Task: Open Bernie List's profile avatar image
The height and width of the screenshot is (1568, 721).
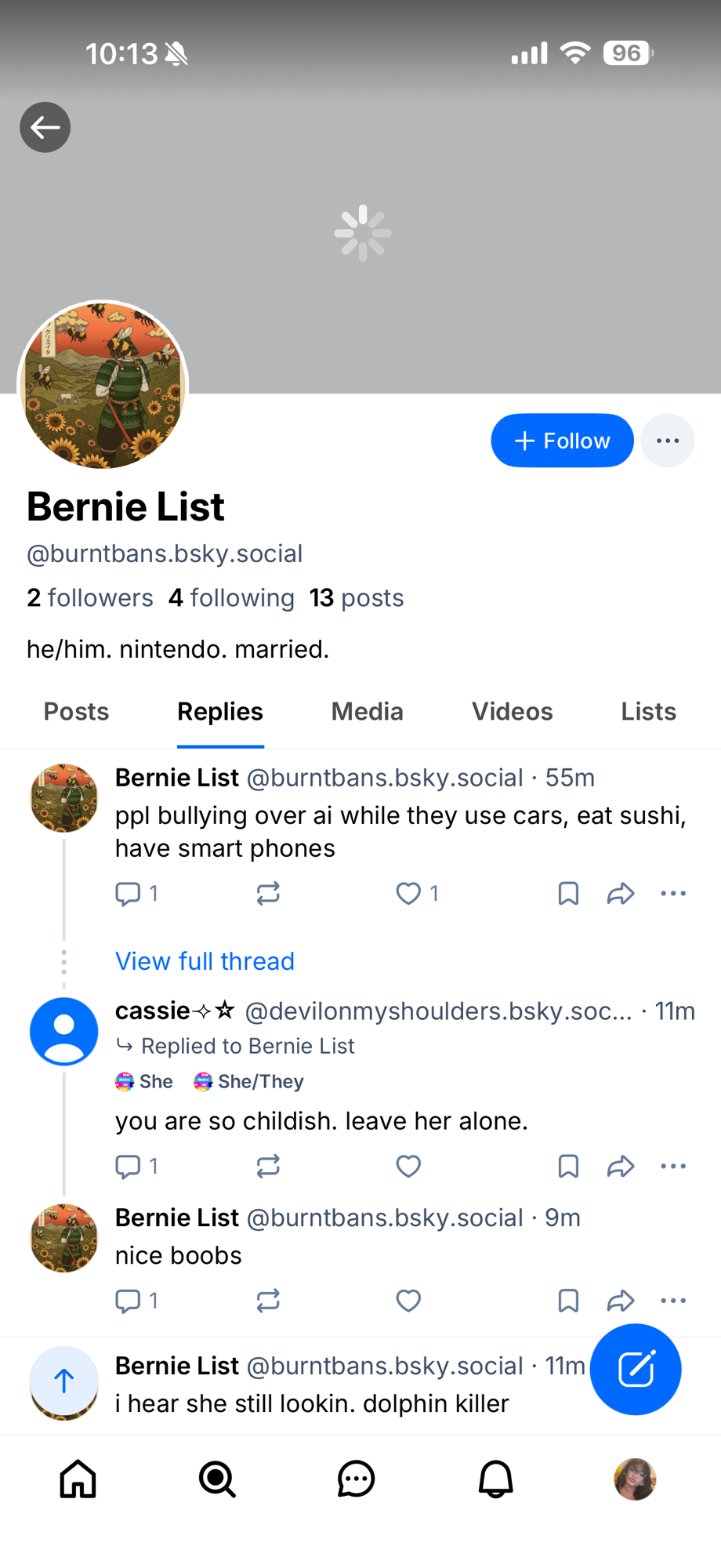Action: (x=103, y=385)
